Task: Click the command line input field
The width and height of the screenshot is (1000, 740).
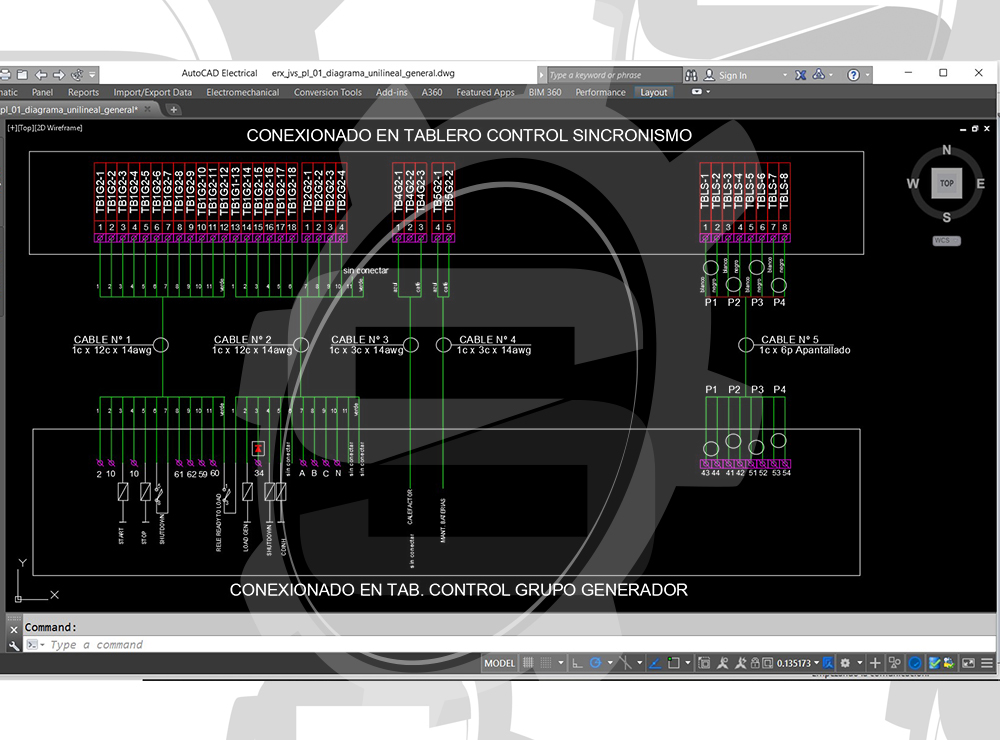Action: (300, 645)
